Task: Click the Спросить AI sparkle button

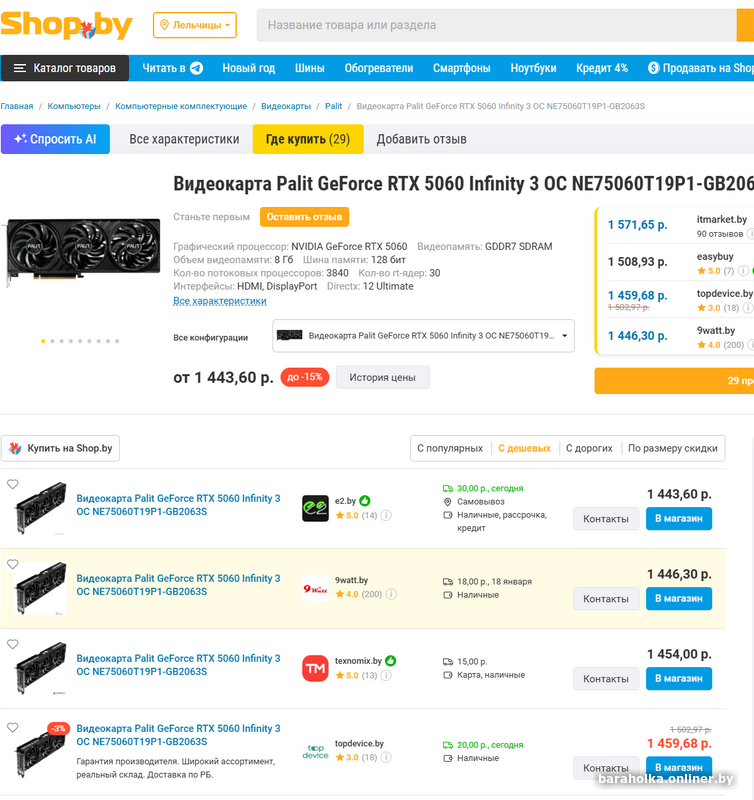Action: (x=55, y=139)
